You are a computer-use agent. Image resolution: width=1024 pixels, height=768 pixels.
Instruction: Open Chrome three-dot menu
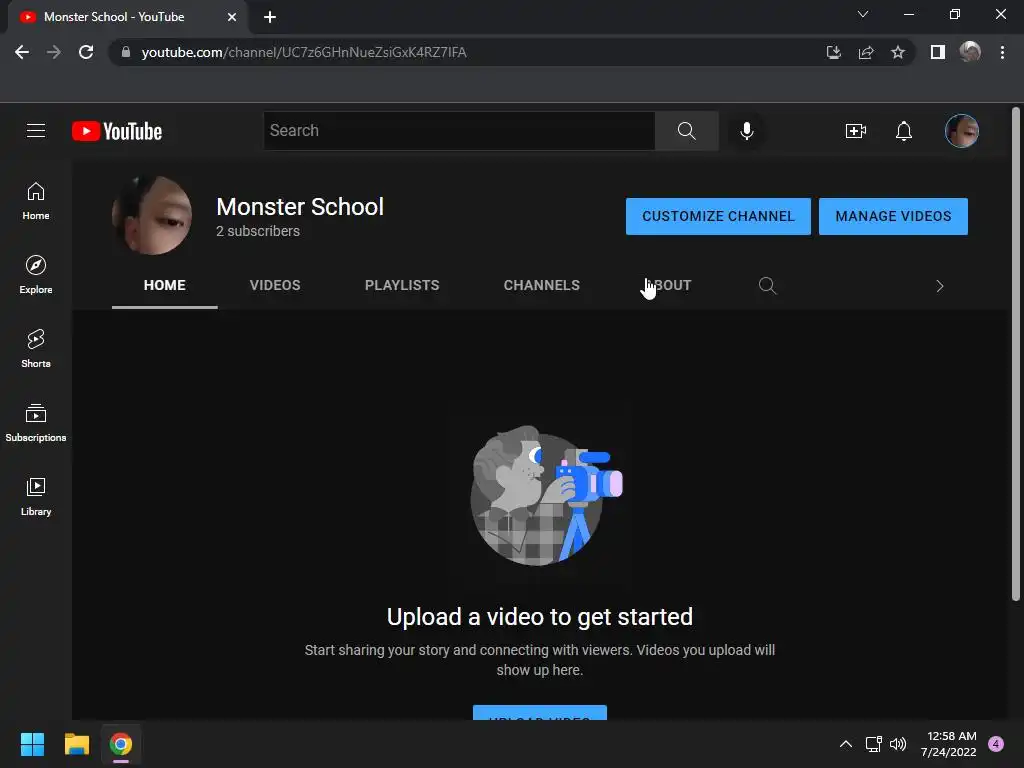coord(1002,52)
